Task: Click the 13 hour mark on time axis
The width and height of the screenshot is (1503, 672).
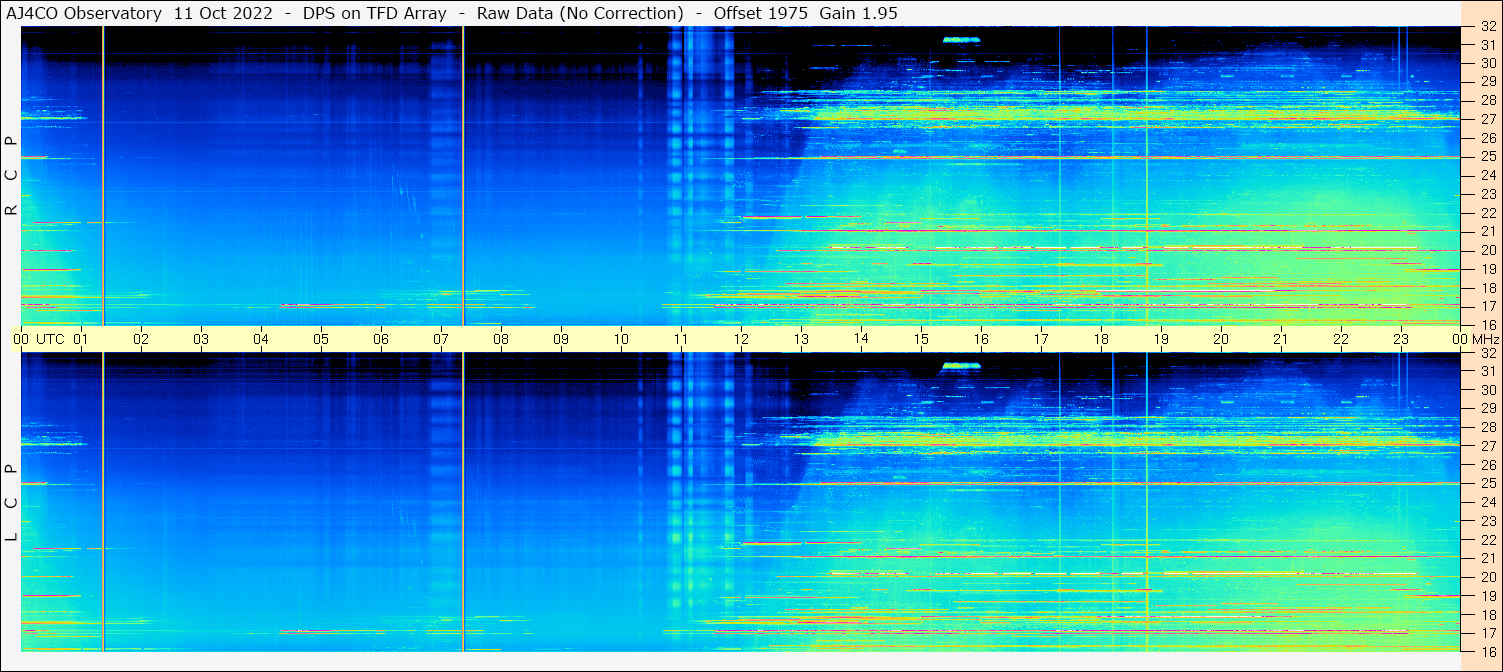Action: (801, 339)
